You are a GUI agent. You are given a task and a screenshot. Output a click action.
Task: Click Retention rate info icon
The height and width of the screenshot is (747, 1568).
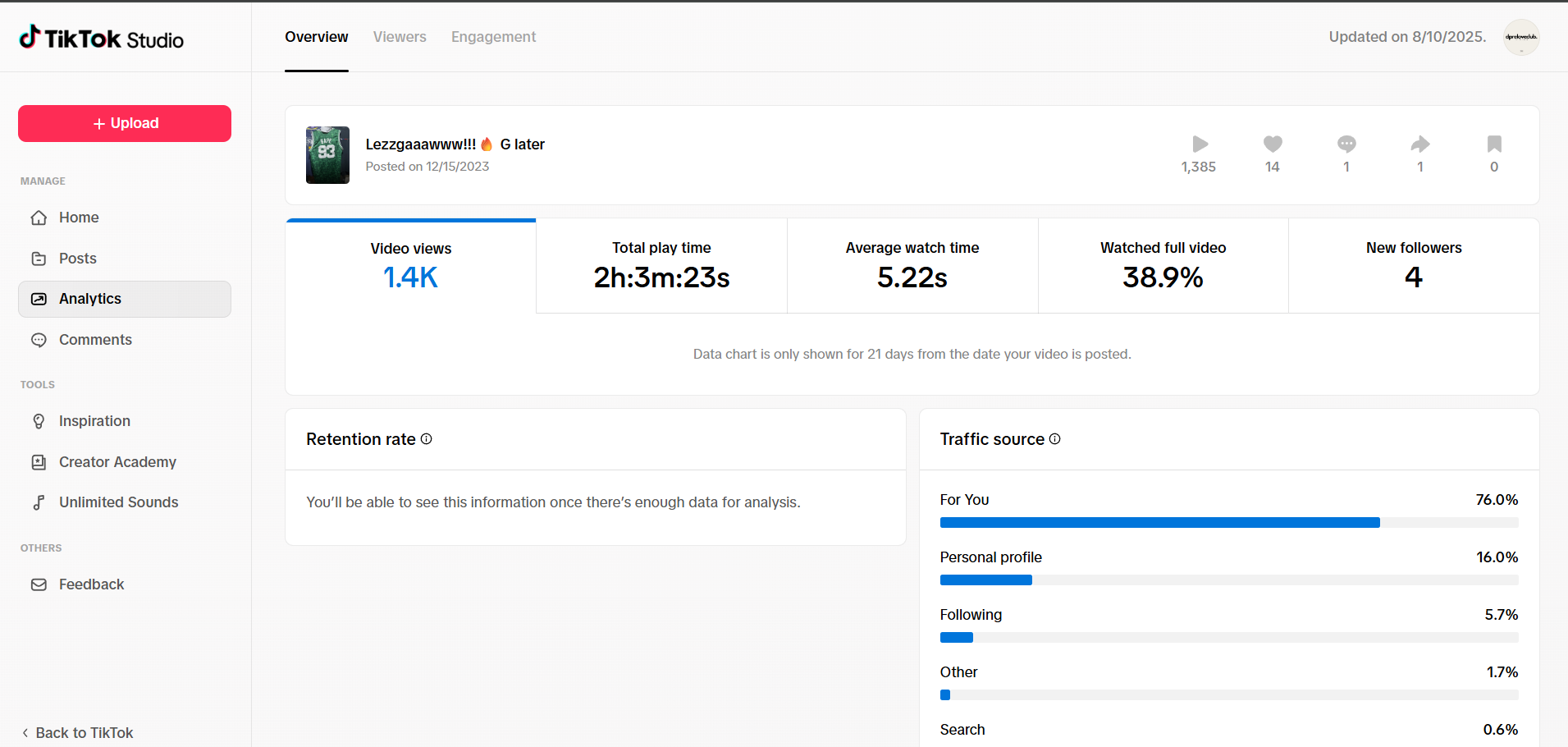[x=427, y=439]
